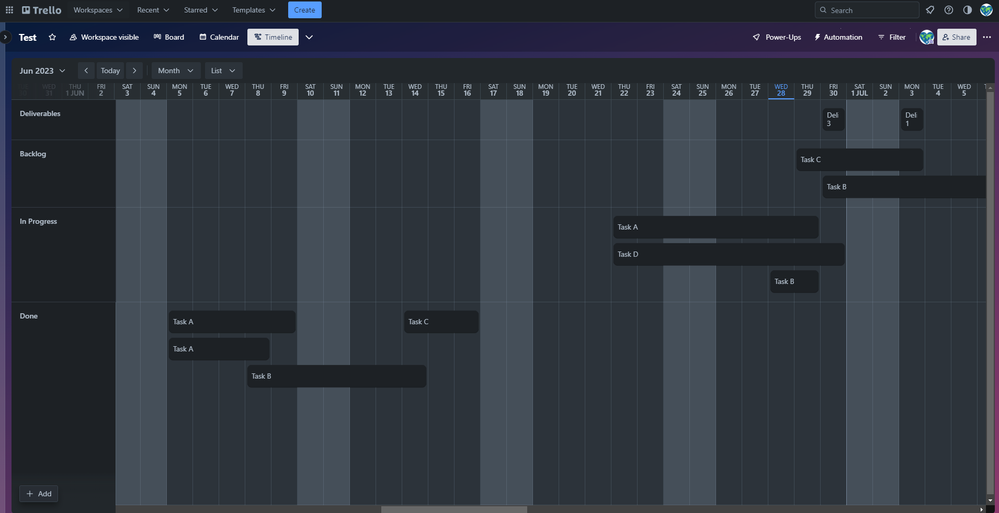This screenshot has height=513, width=999.
Task: Open the Jun 2023 date picker dropdown
Action: (x=43, y=71)
